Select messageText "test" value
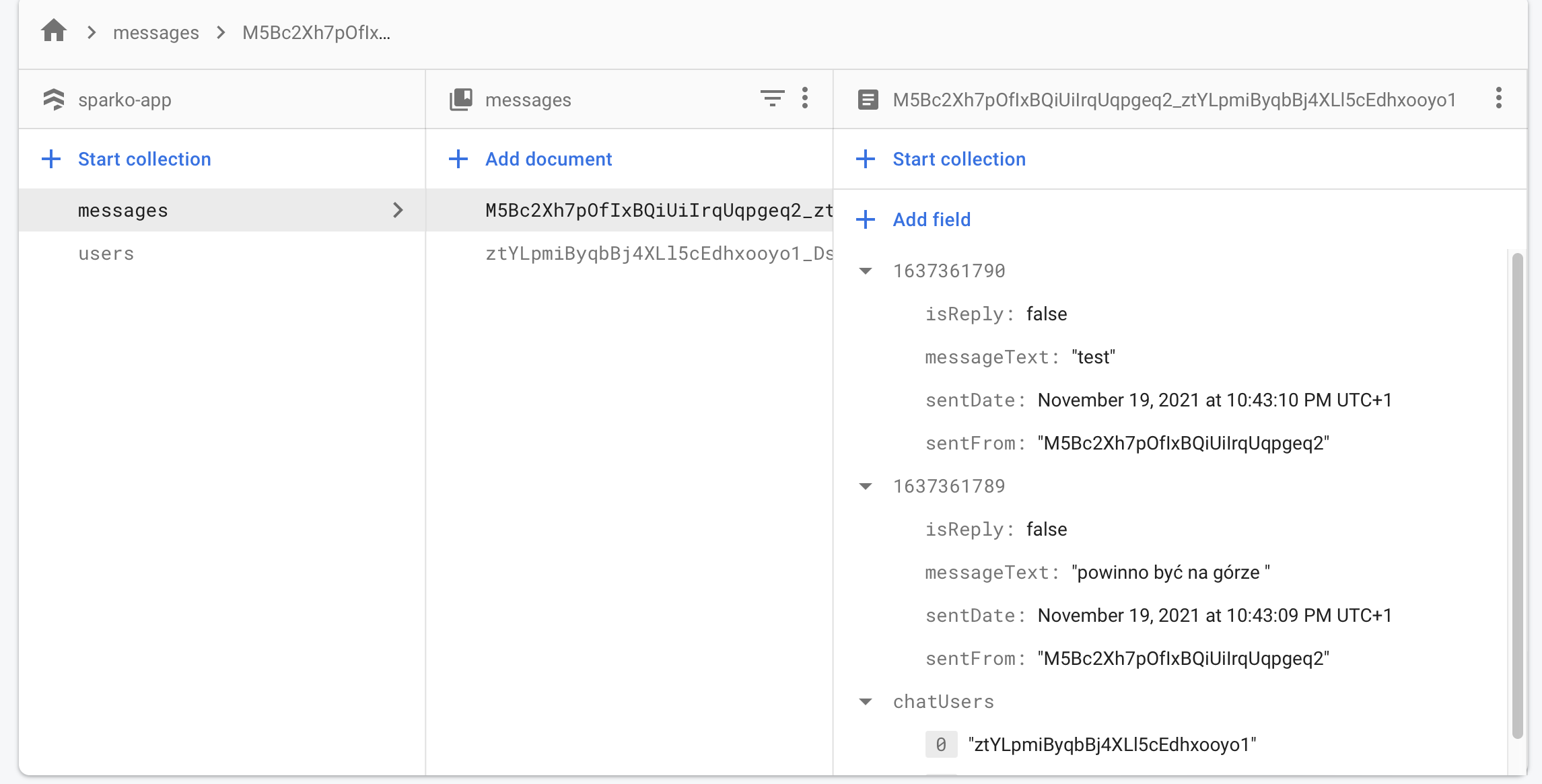 click(1093, 357)
